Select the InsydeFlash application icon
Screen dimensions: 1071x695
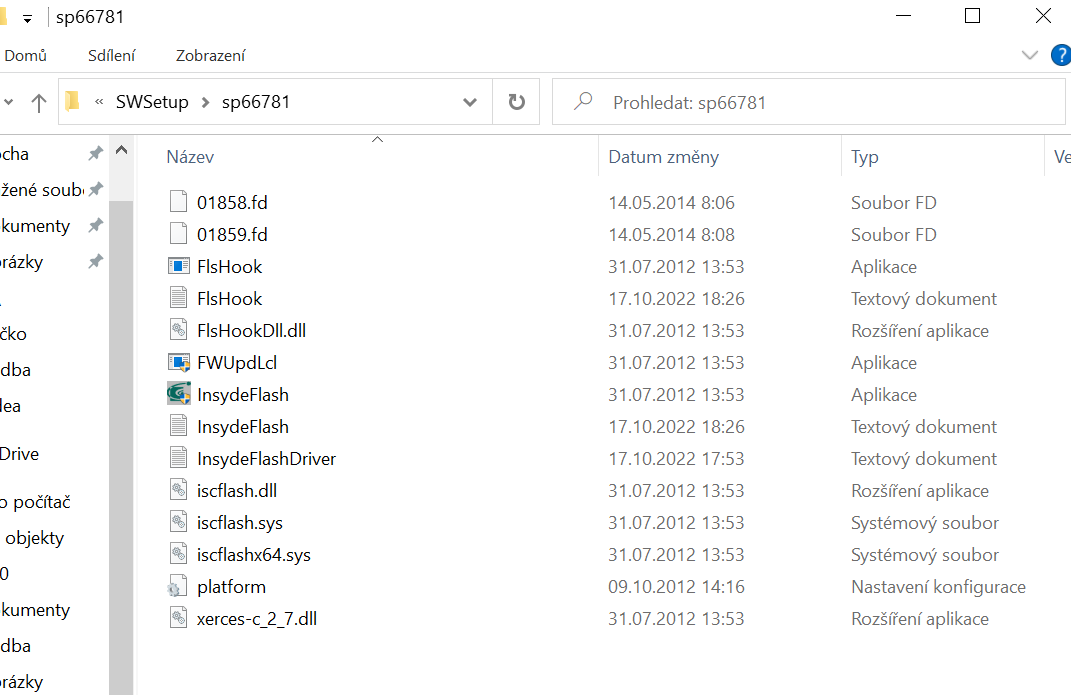click(x=178, y=394)
